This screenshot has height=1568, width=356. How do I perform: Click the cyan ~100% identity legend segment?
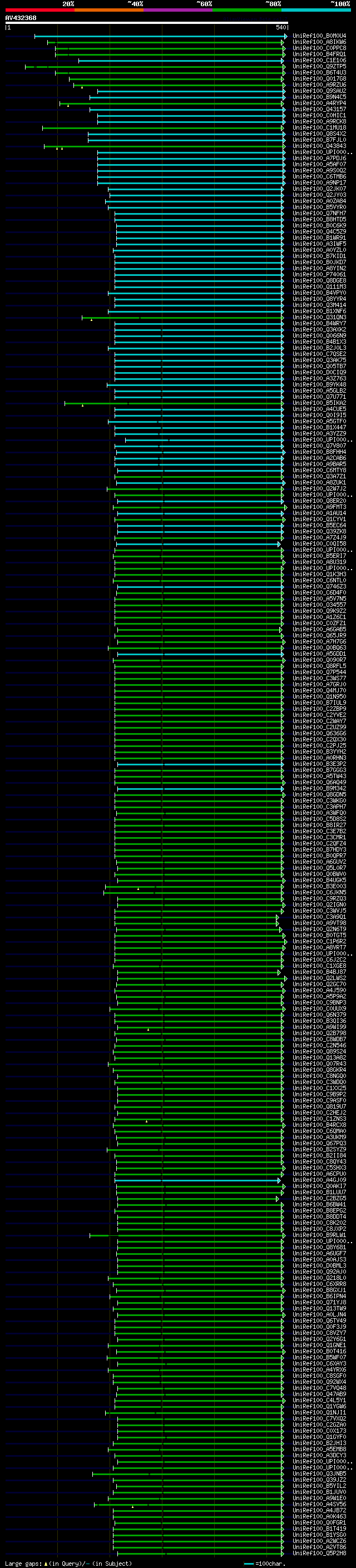(317, 10)
